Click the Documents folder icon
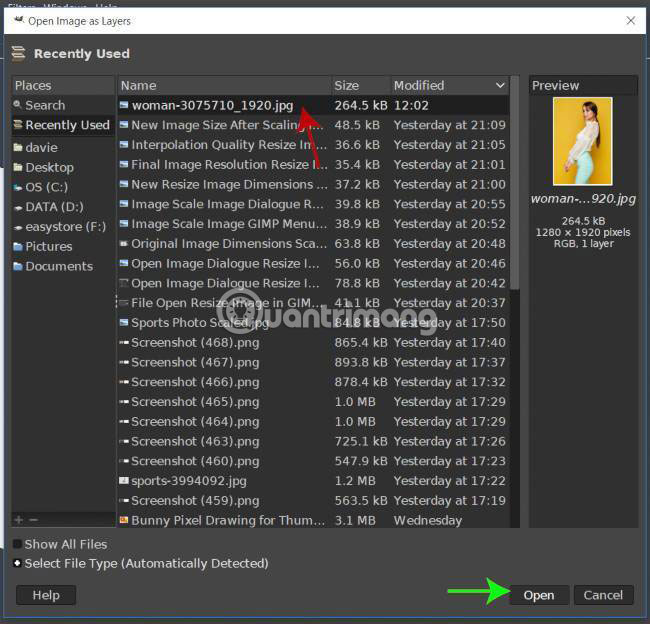Screen dimensions: 650x624 click(18, 266)
